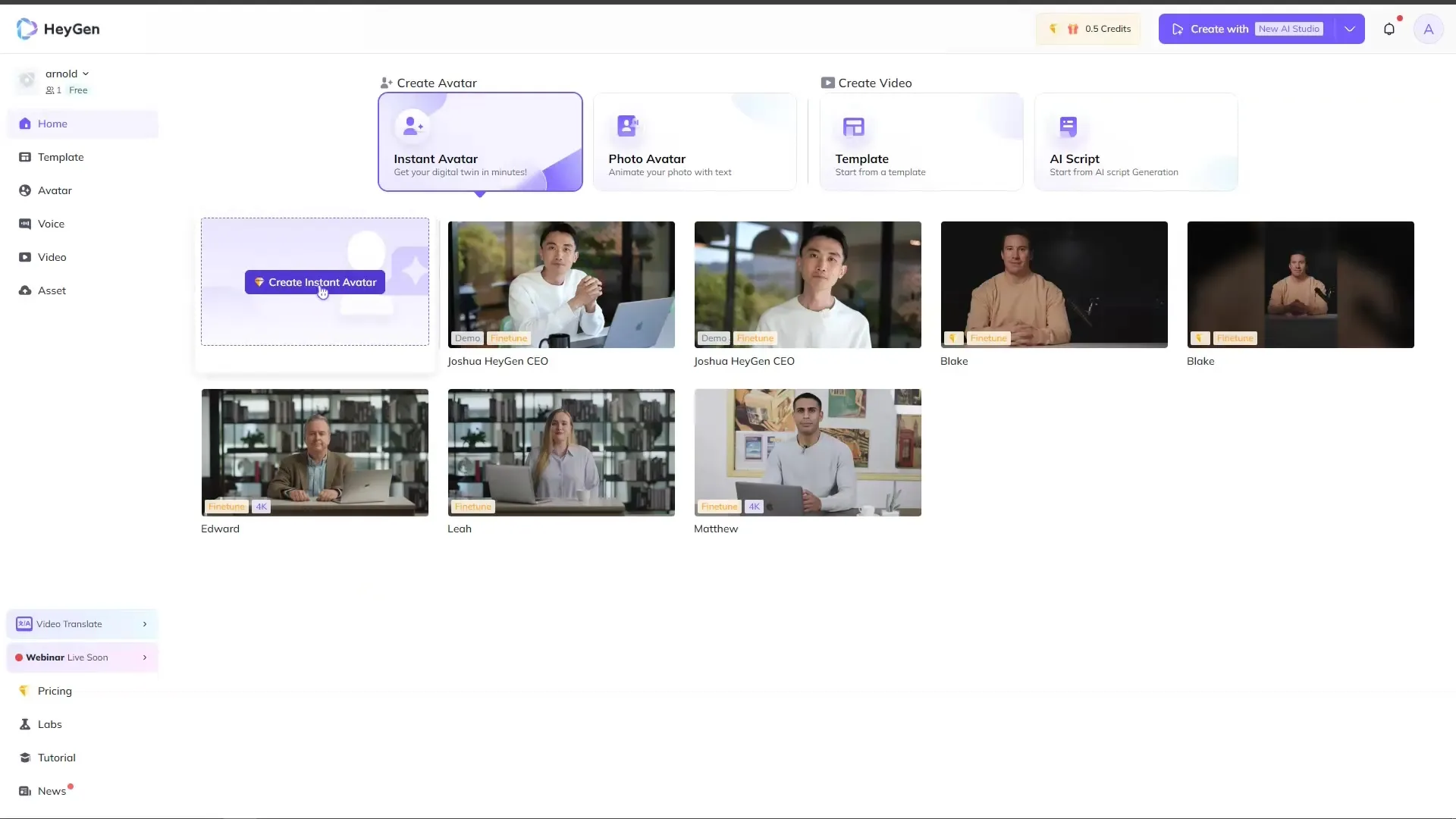This screenshot has width=1456, height=819.
Task: Expand the Webinar Live Soon expander
Action: click(145, 657)
